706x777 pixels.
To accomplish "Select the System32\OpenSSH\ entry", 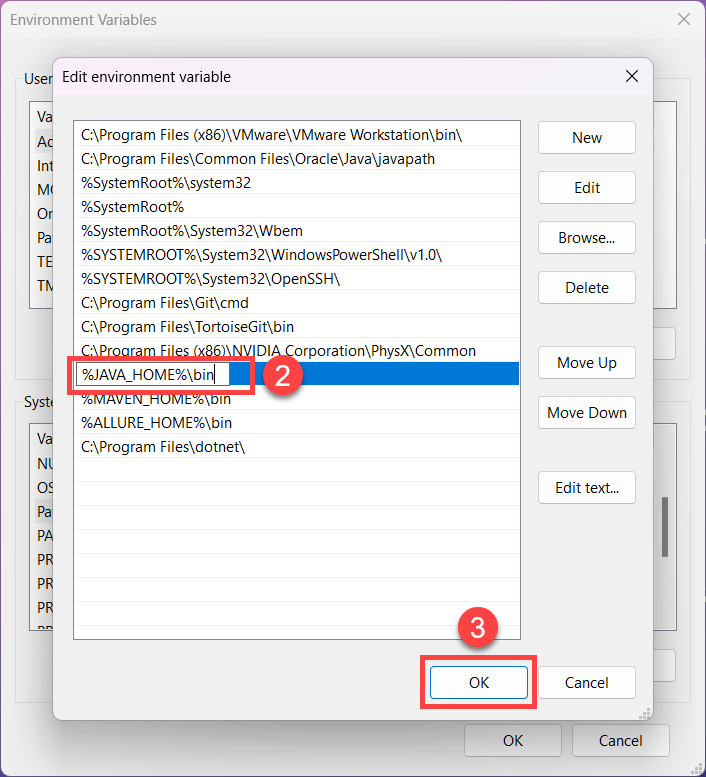I will 297,279.
